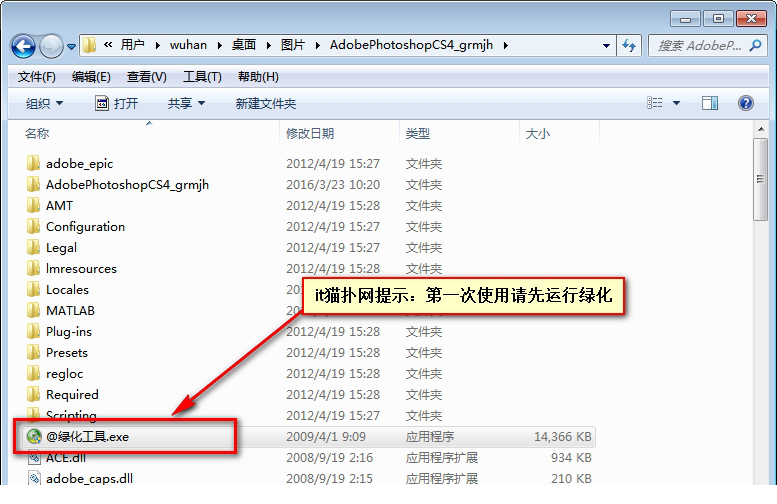The width and height of the screenshot is (777, 504).
Task: Select AdobePhotoshopCS4_grmjh folder icon in list
Action: [x=33, y=184]
